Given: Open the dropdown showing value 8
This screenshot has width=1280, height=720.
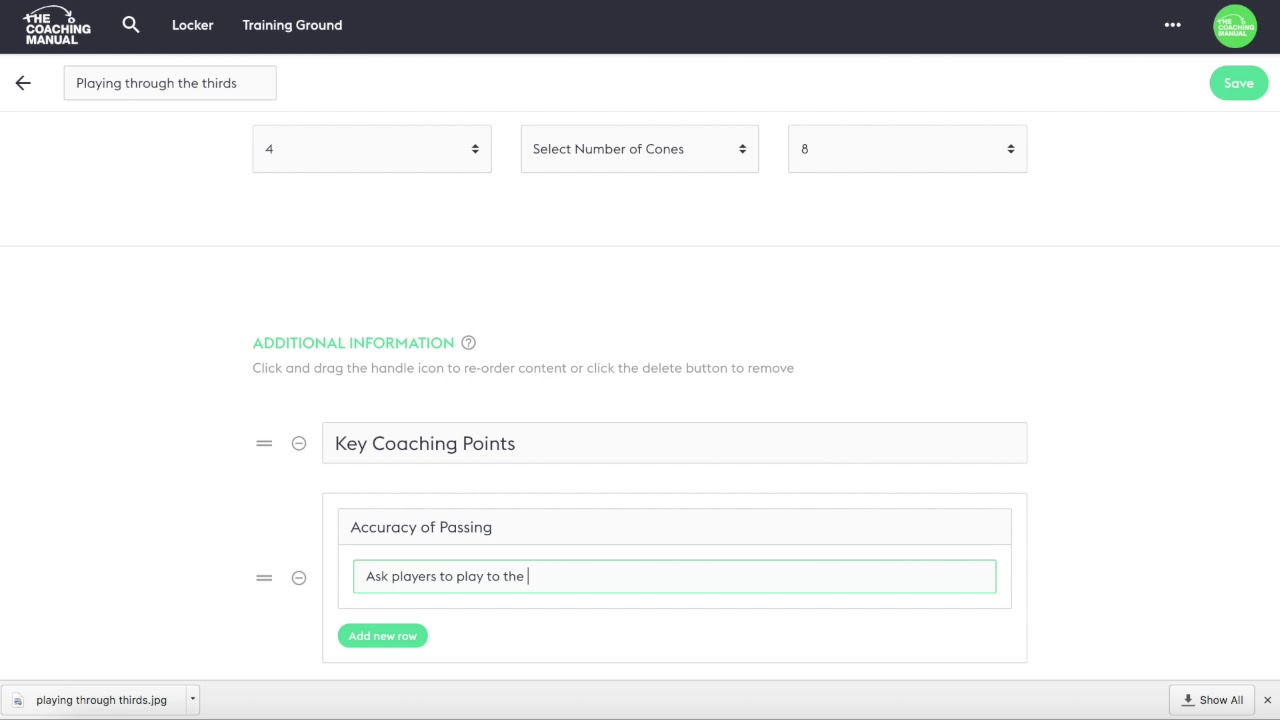Looking at the screenshot, I should pyautogui.click(x=907, y=149).
